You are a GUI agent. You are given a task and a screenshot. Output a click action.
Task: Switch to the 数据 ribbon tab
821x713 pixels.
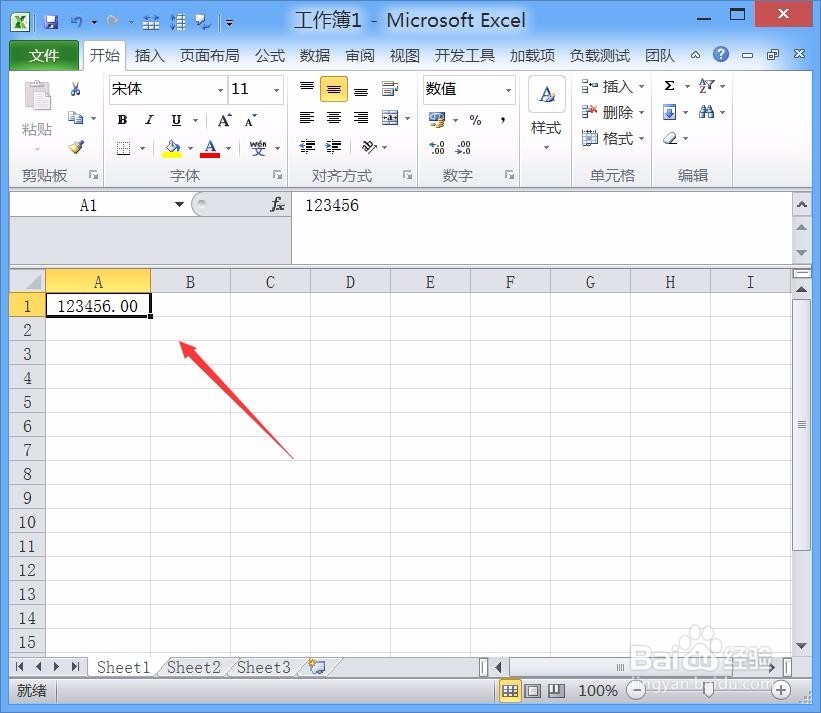(315, 55)
